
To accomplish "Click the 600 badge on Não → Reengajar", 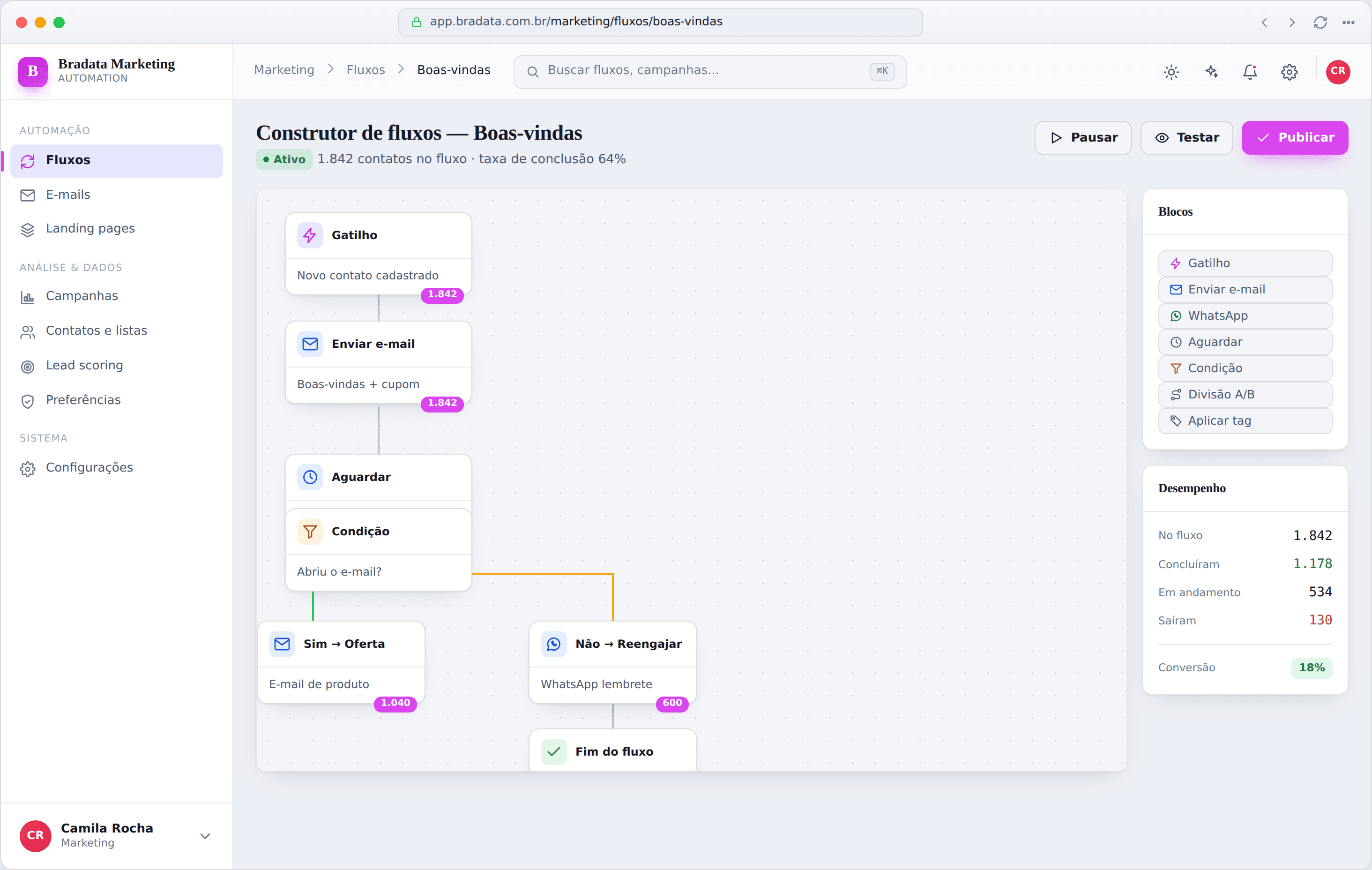I will click(672, 703).
